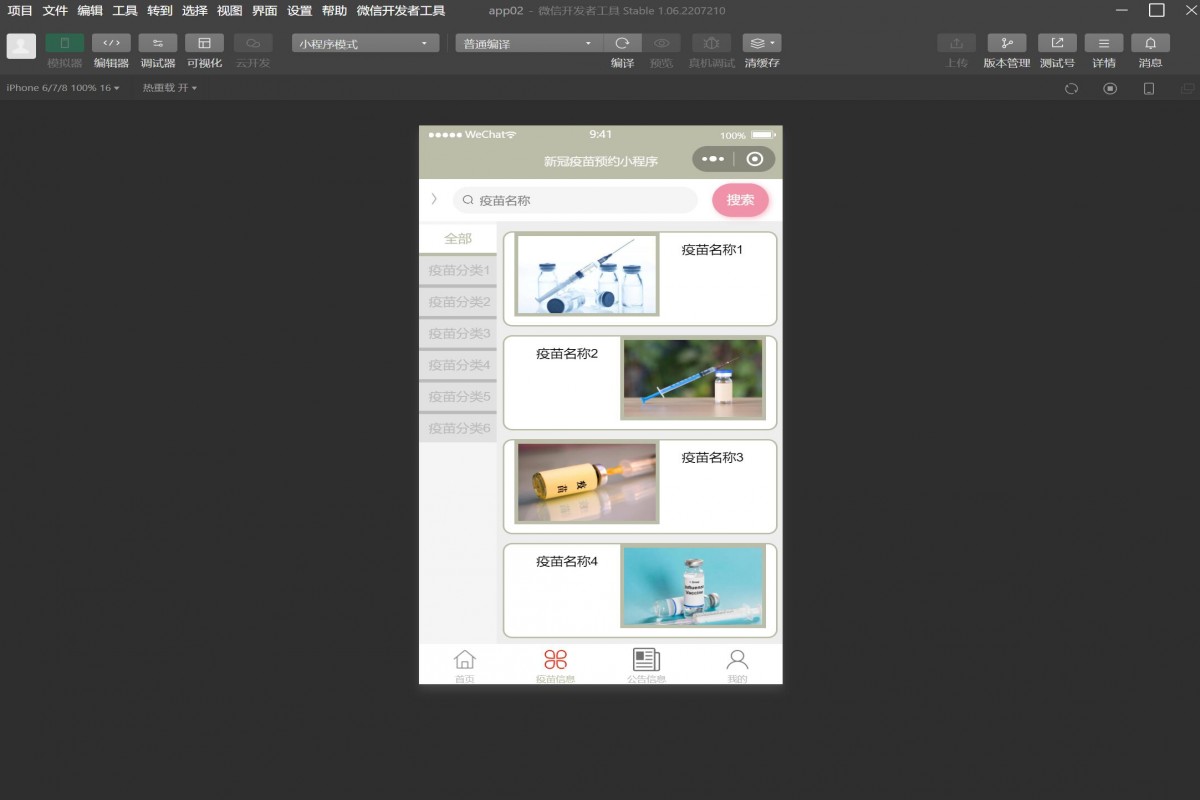Viewport: 1200px width, 800px height.
Task: Open the iPhone 6/7/8 device dropdown
Action: (x=62, y=88)
